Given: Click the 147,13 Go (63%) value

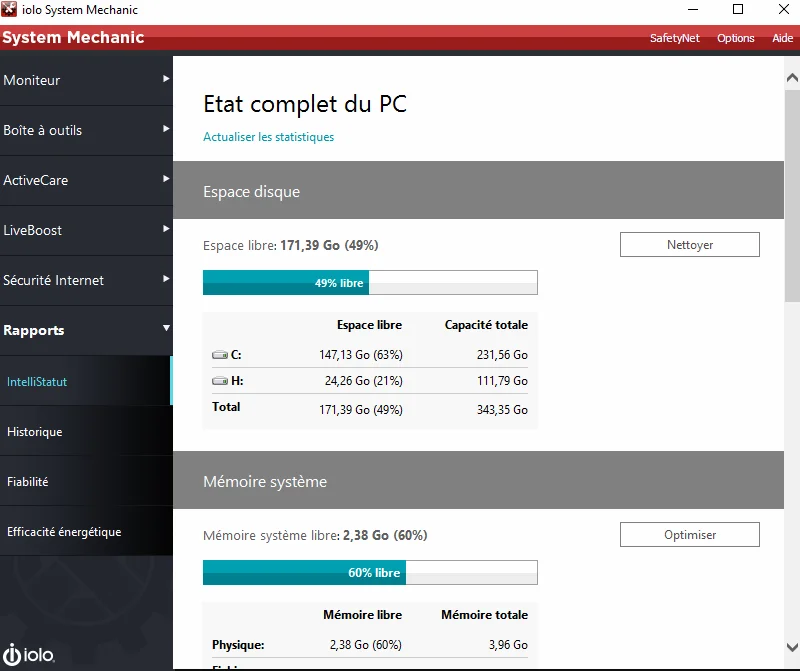Looking at the screenshot, I should 361,355.
